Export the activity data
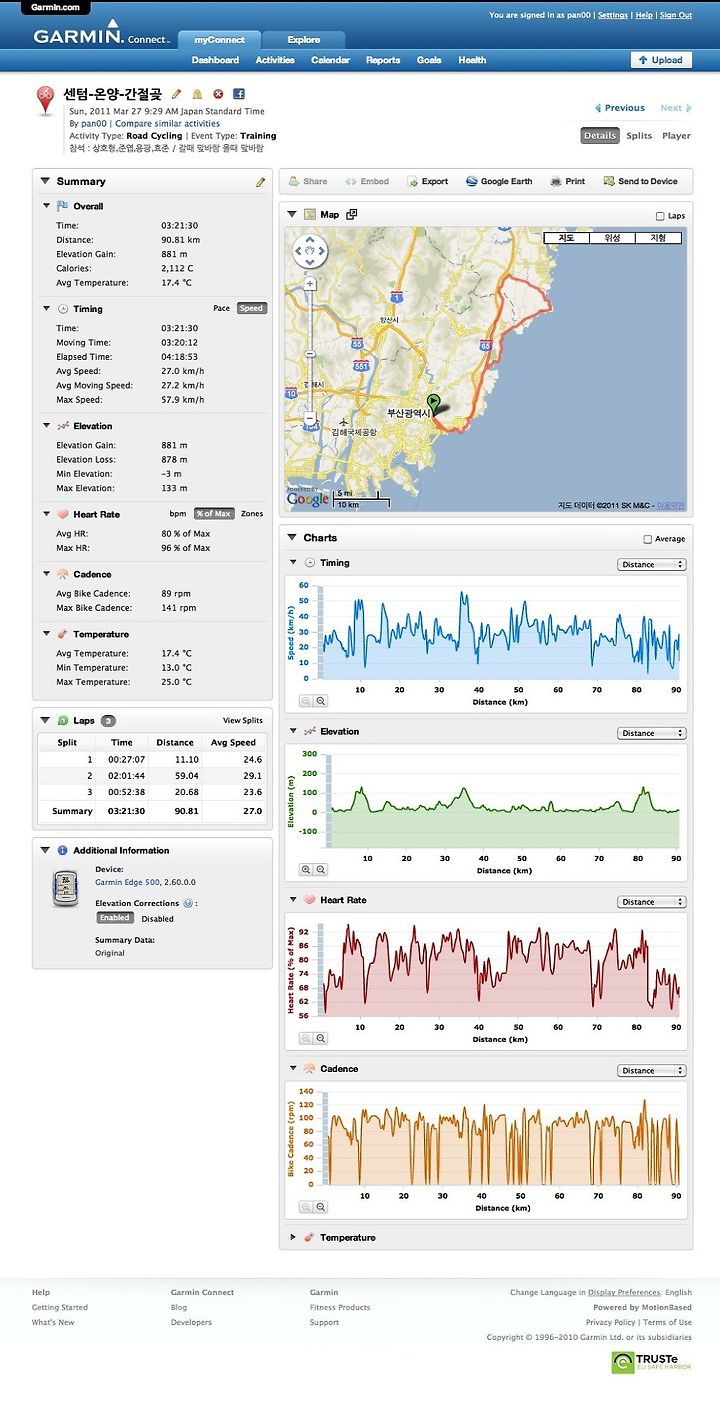Image resolution: width=720 pixels, height=1427 pixels. [427, 182]
